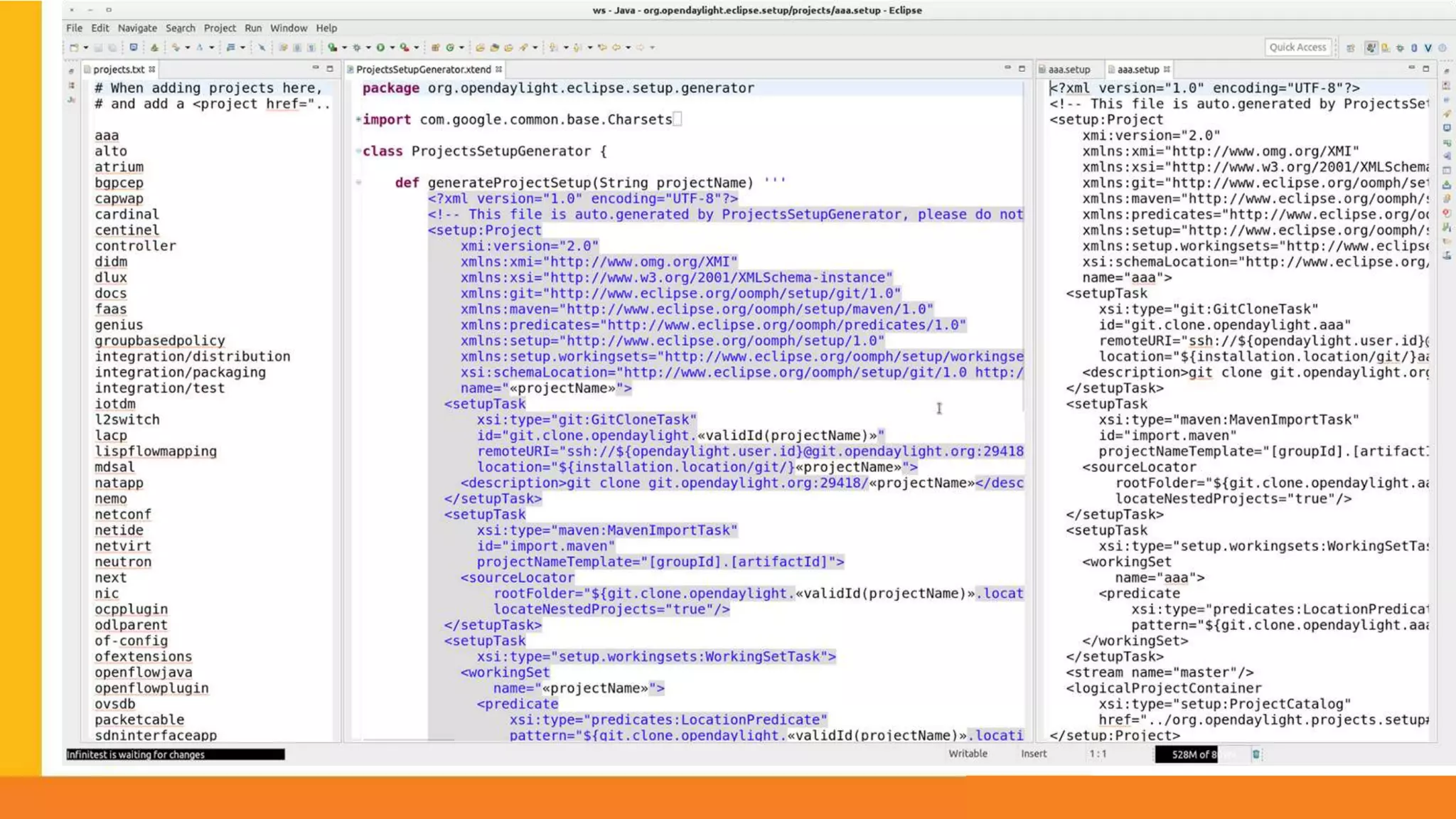This screenshot has width=1456, height=819.
Task: Open dropdown arrow next to Debug icon
Action: pyautogui.click(x=368, y=48)
